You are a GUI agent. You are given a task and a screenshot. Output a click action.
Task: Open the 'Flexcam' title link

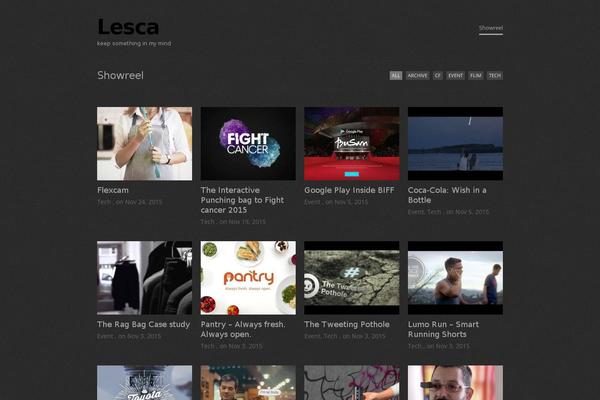[113, 190]
